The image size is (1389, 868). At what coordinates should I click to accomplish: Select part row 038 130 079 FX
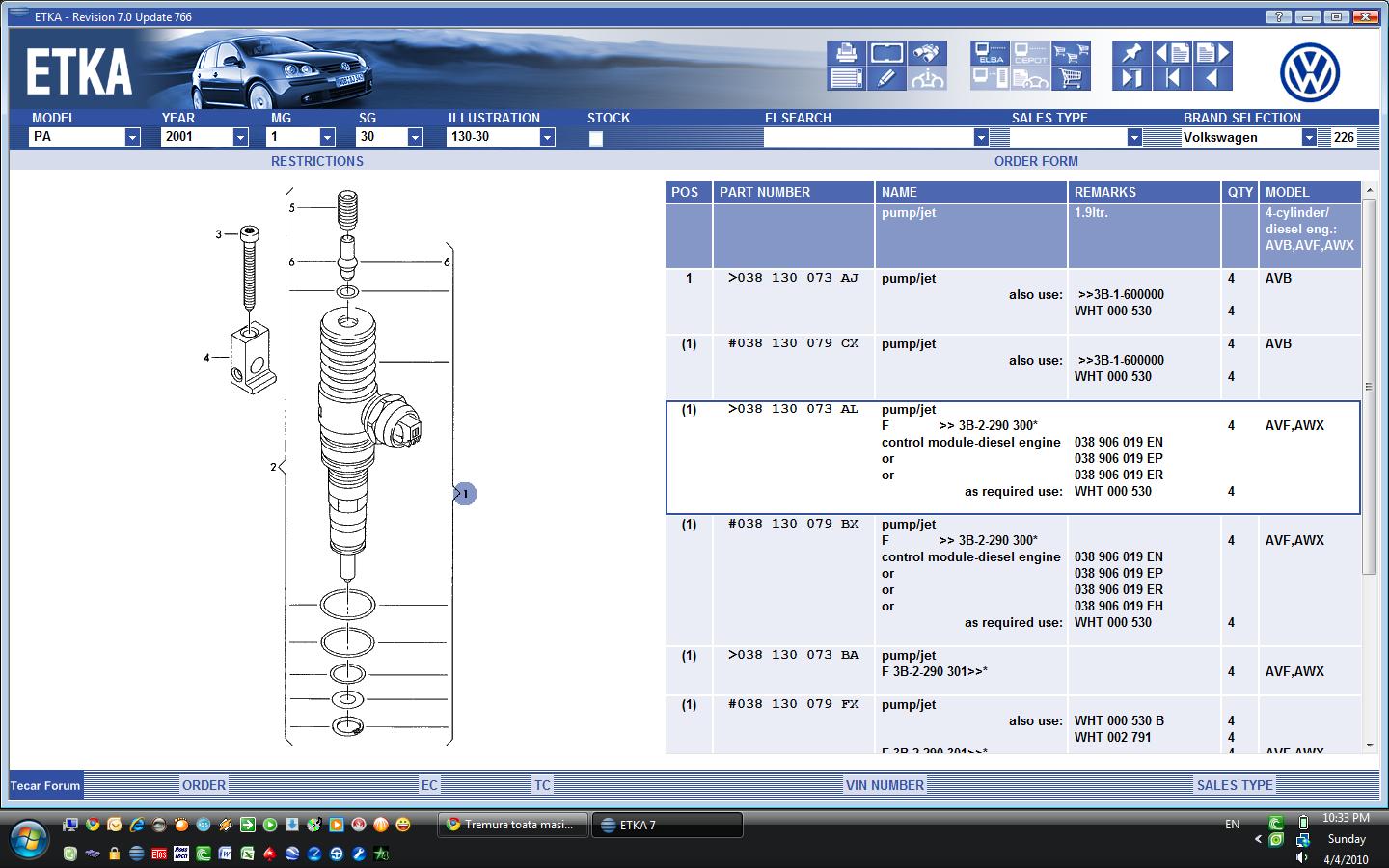tap(1013, 725)
